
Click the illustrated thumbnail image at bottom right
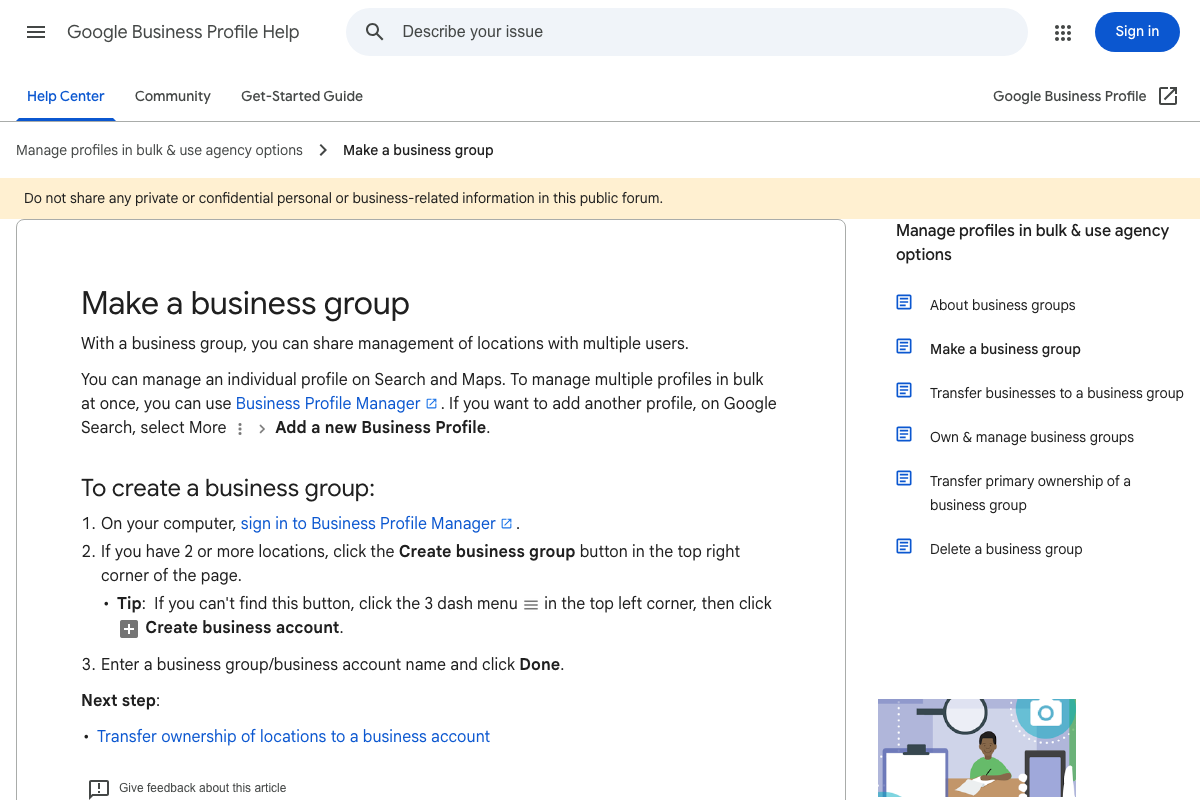977,748
